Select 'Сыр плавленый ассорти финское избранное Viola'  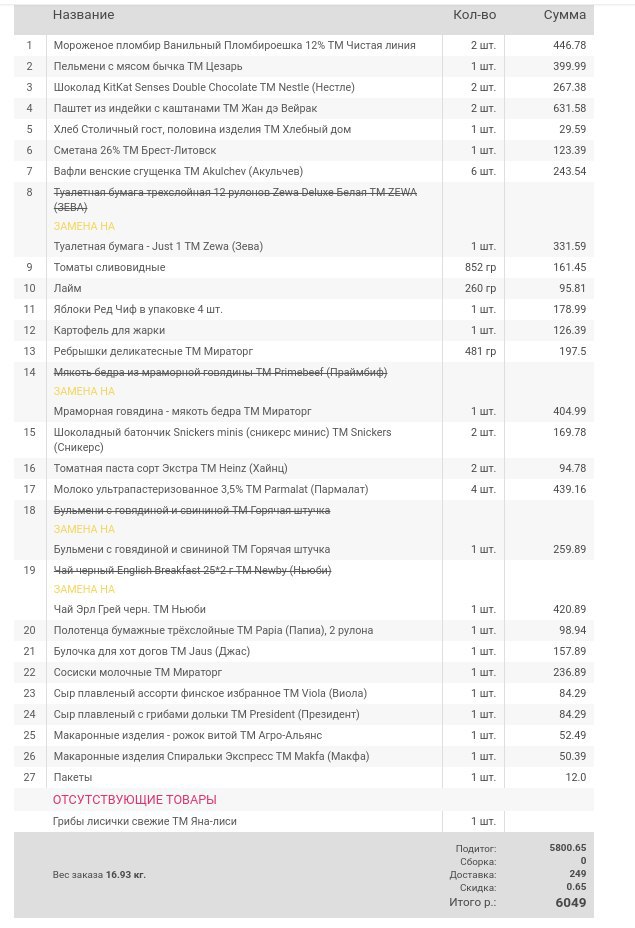tap(210, 693)
